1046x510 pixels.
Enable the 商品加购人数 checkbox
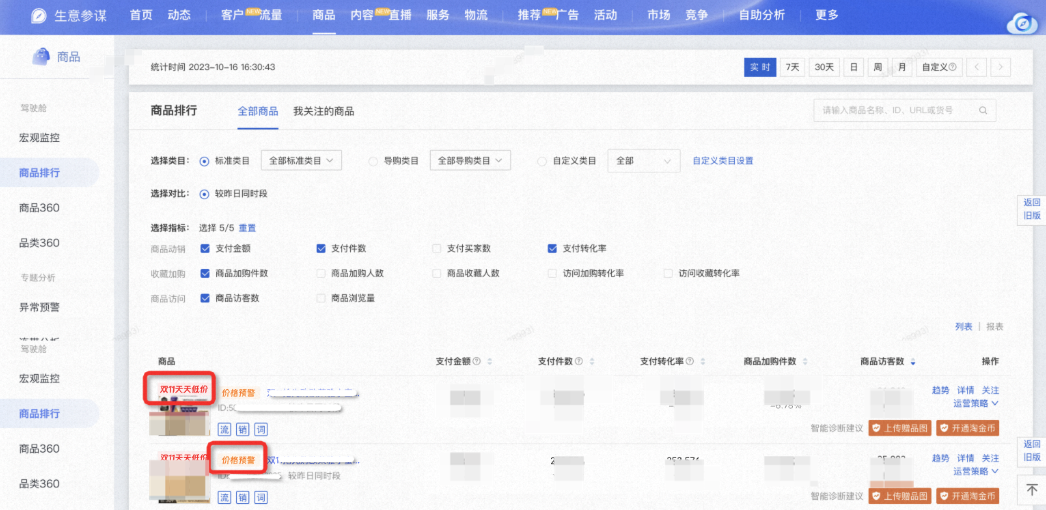coord(321,273)
